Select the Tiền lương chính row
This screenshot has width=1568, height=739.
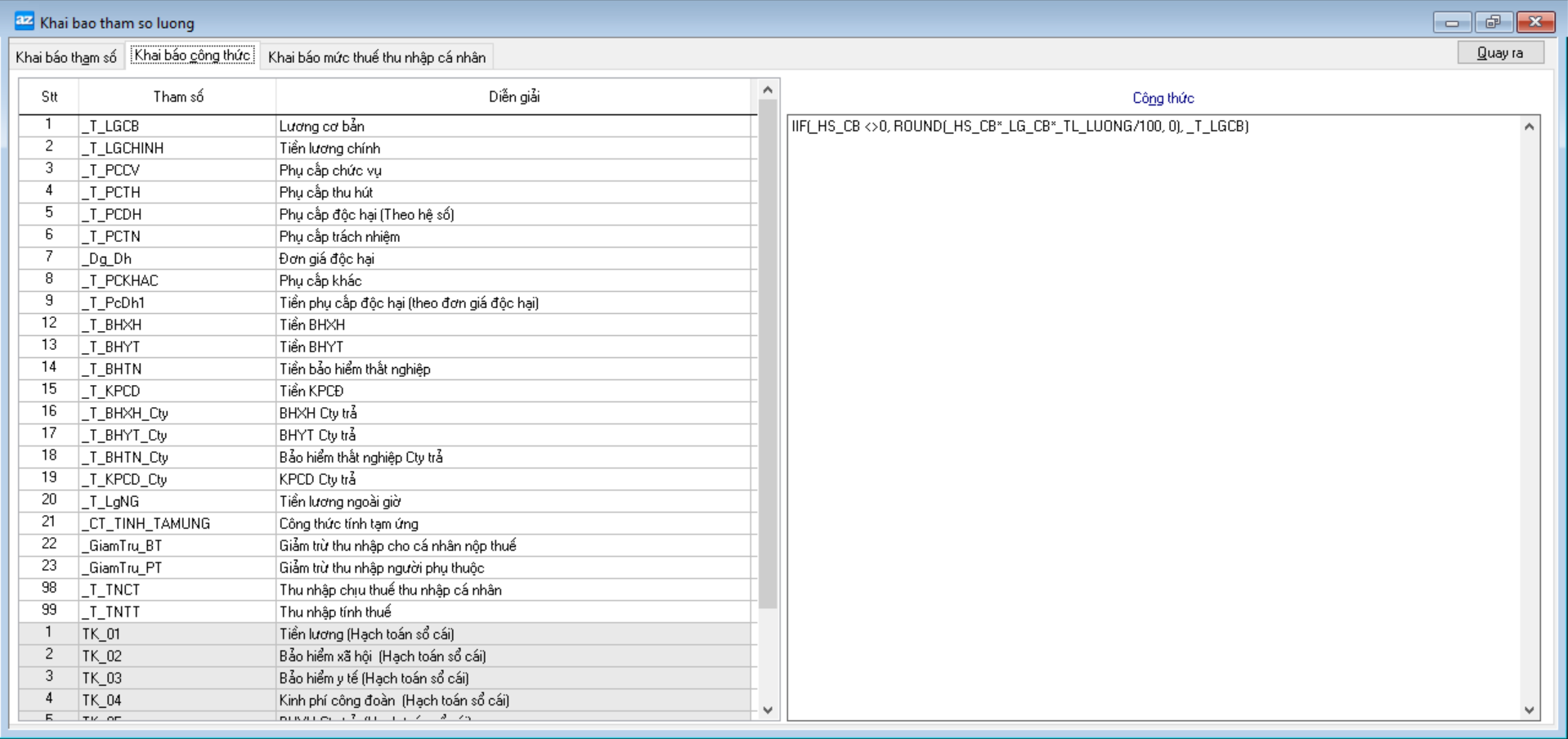pos(515,148)
